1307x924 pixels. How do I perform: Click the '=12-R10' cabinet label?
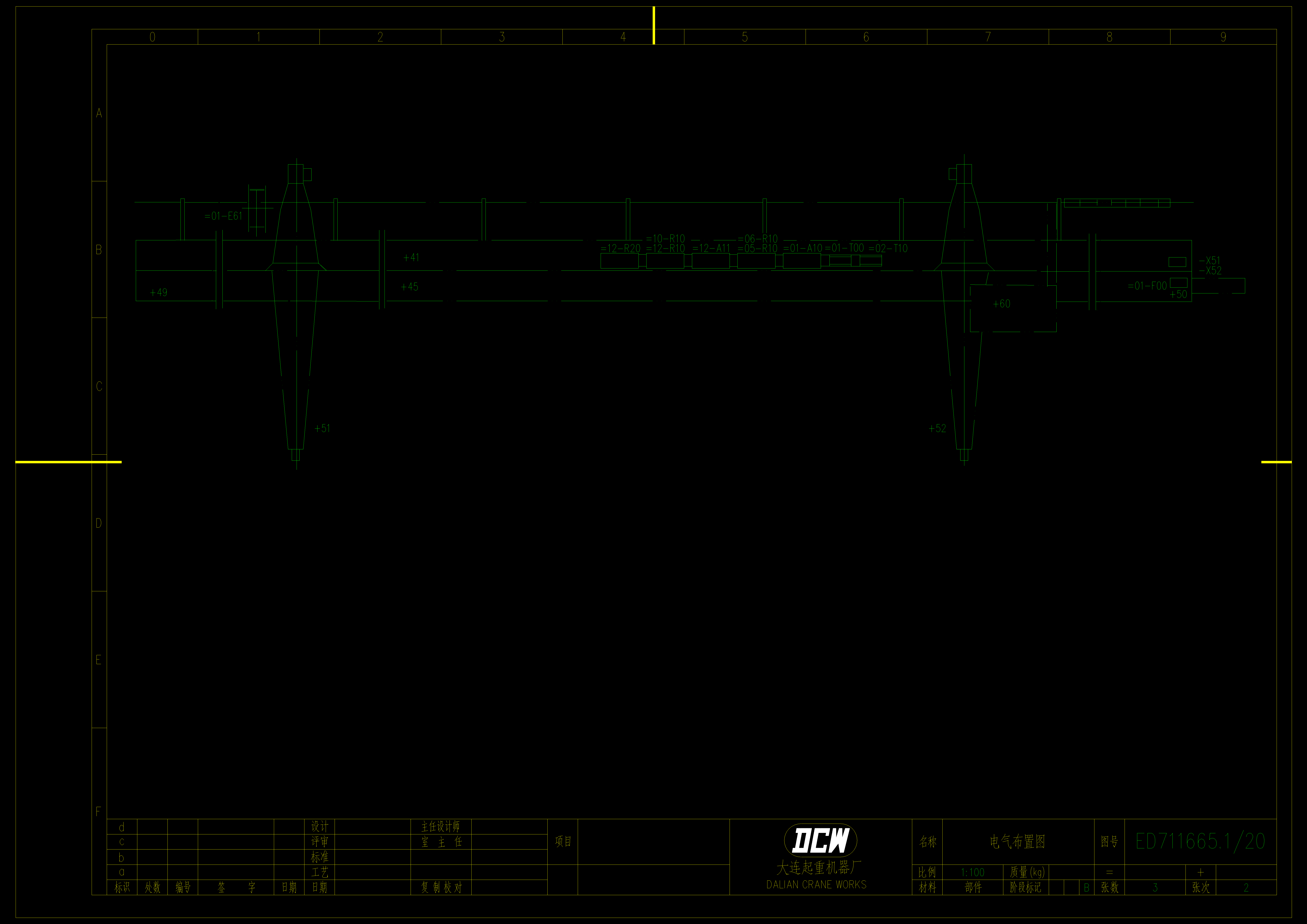click(666, 249)
